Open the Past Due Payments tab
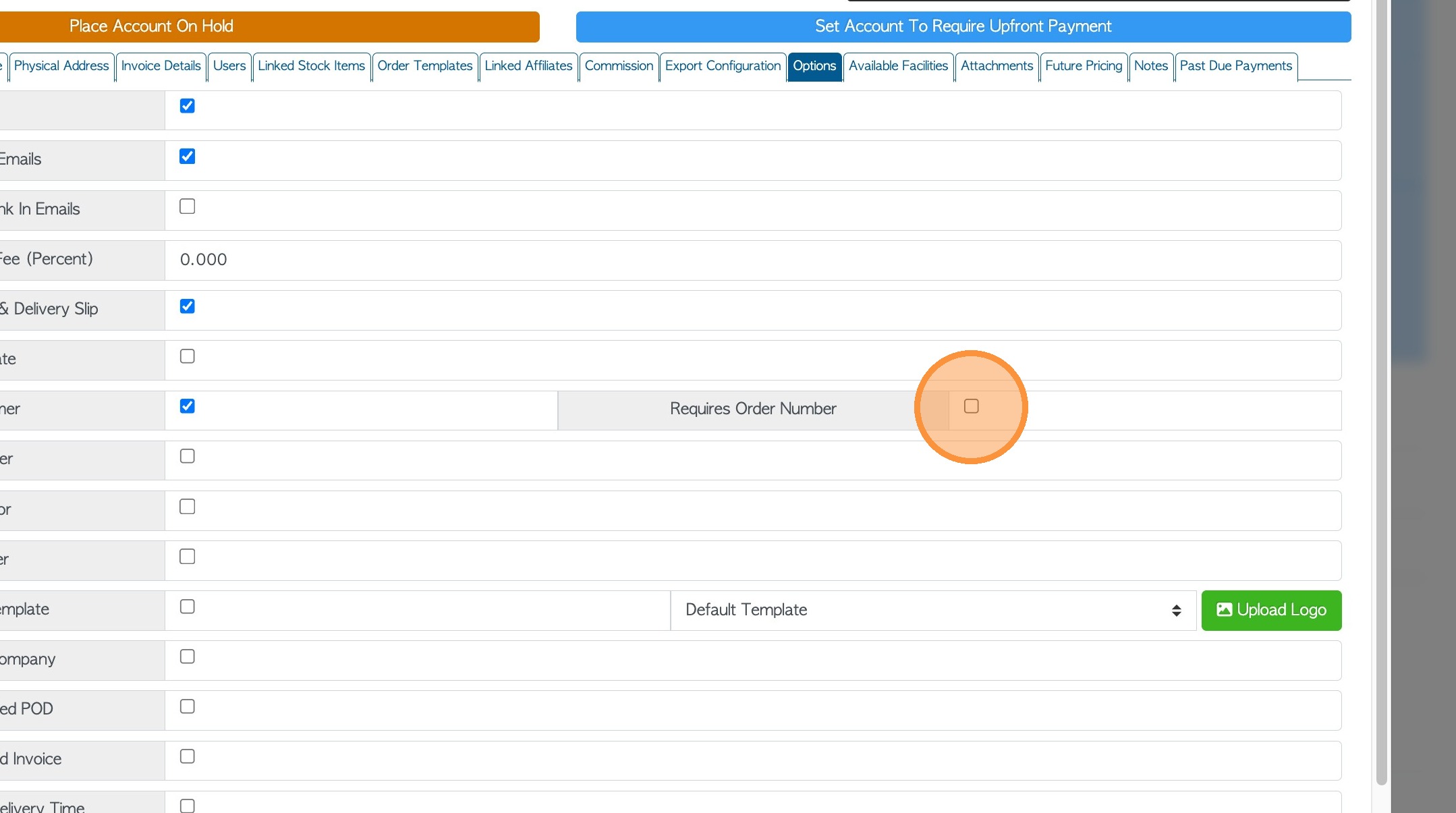The image size is (1456, 813). (x=1235, y=66)
